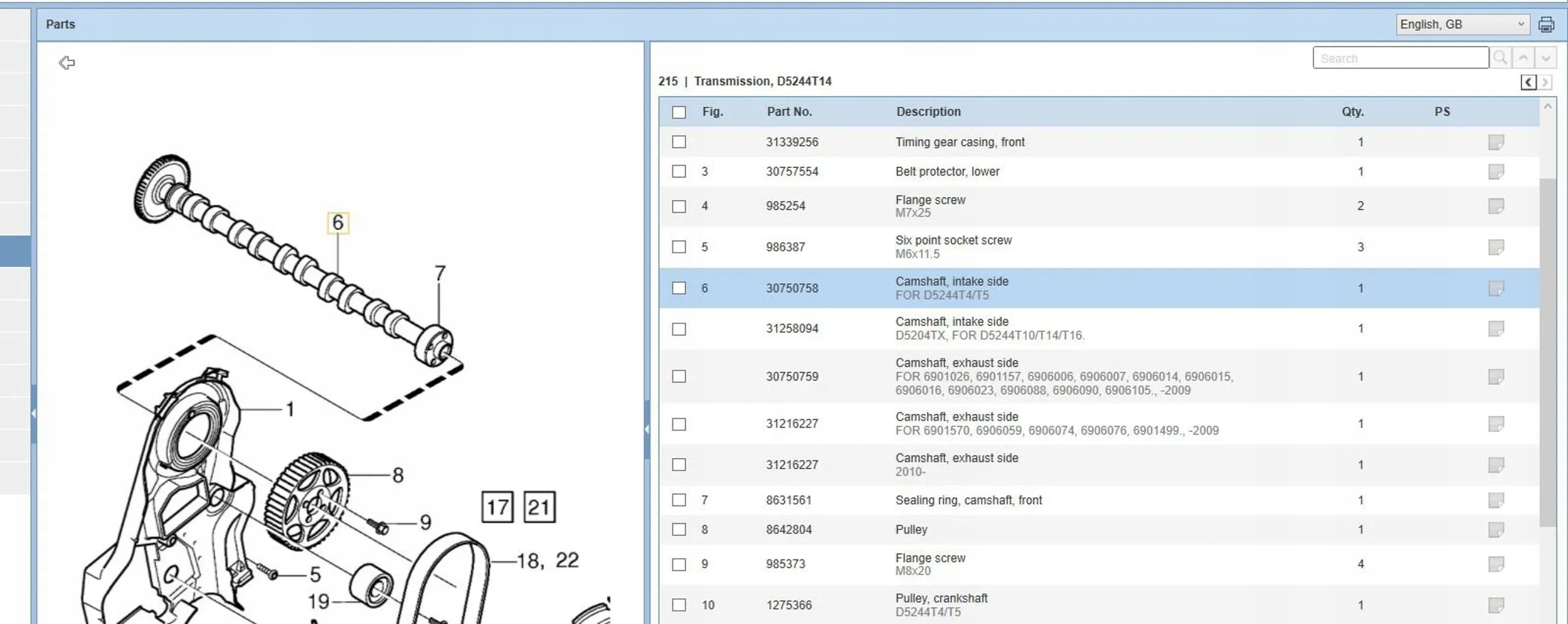
Task: Check the box for part 30750758
Action: [679, 288]
